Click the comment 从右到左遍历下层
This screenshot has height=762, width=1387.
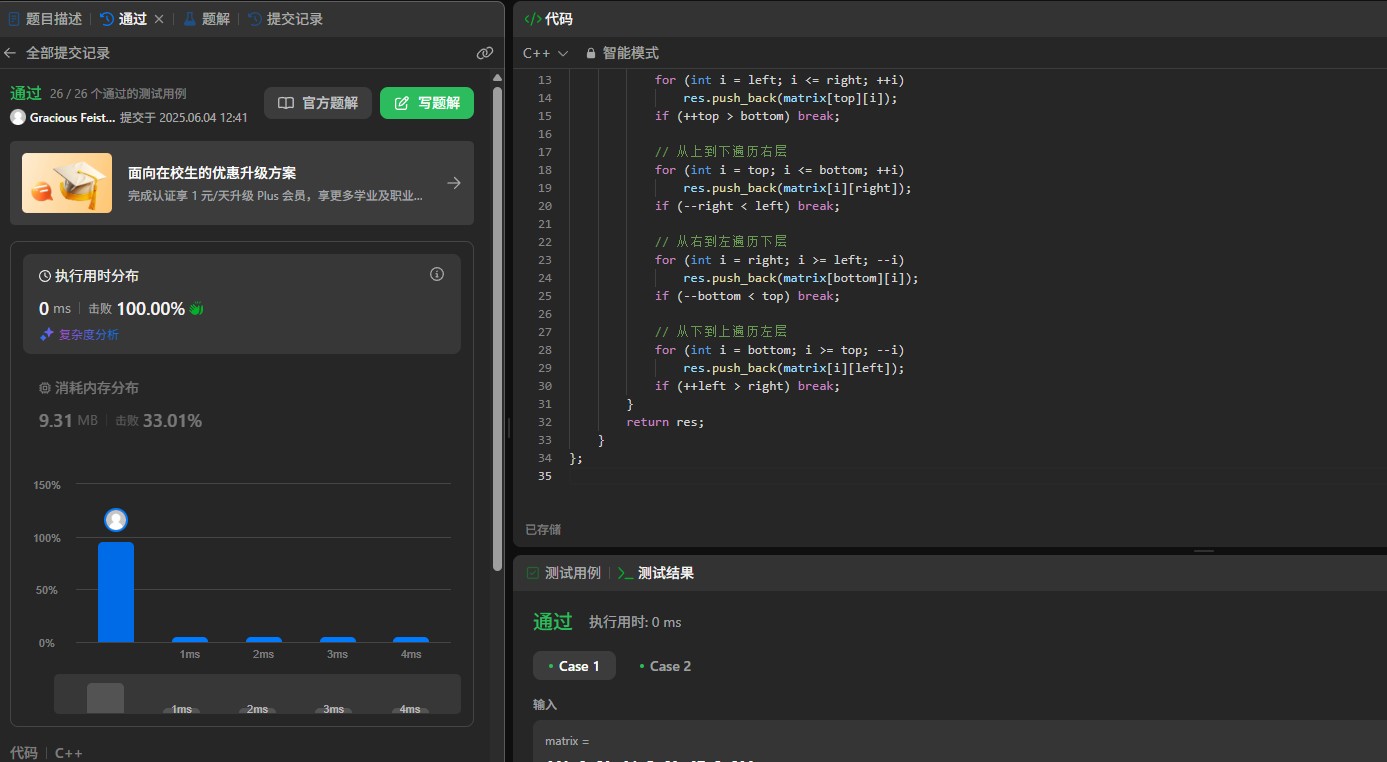721,242
